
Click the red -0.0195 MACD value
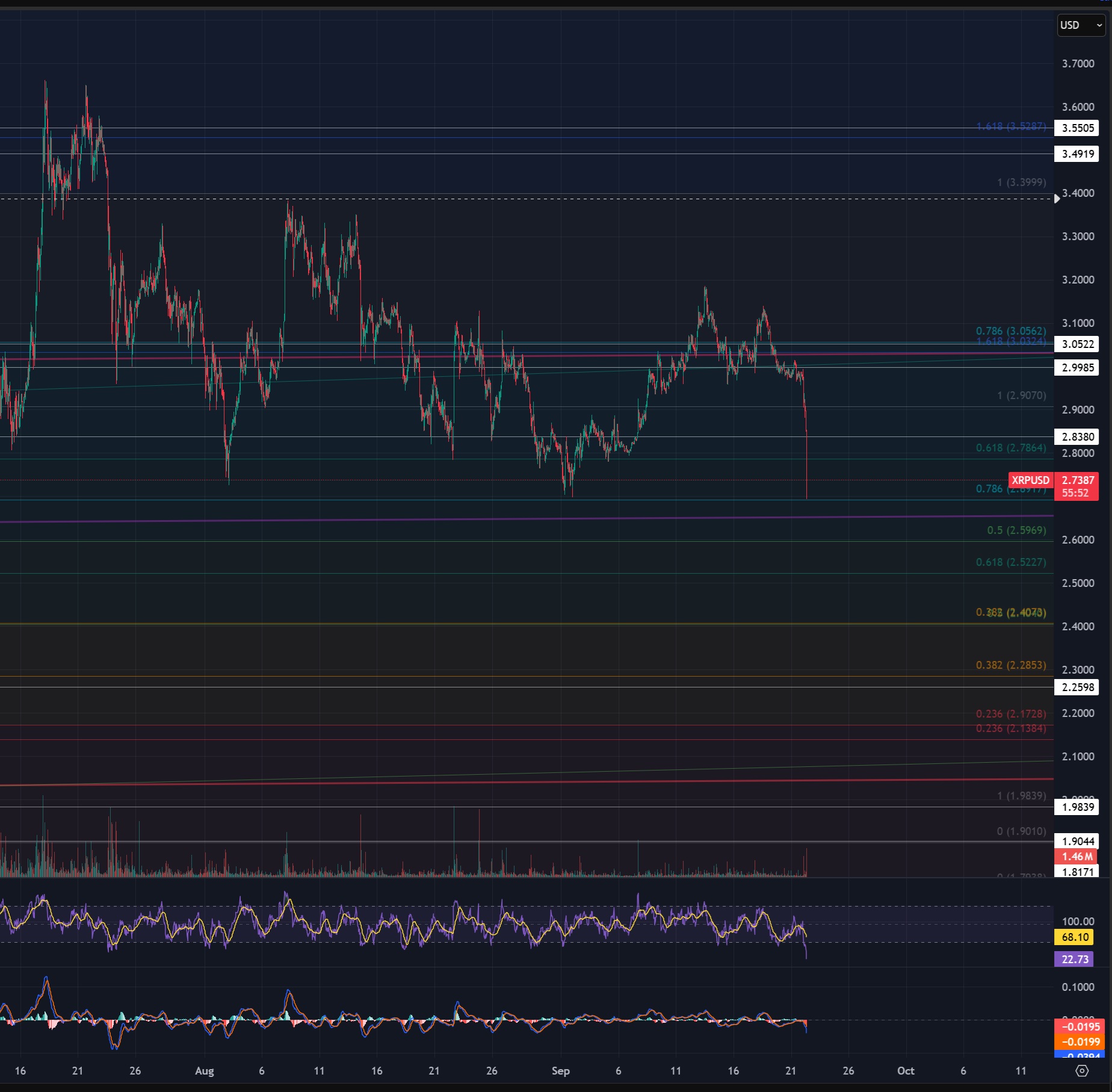pyautogui.click(x=1080, y=1027)
